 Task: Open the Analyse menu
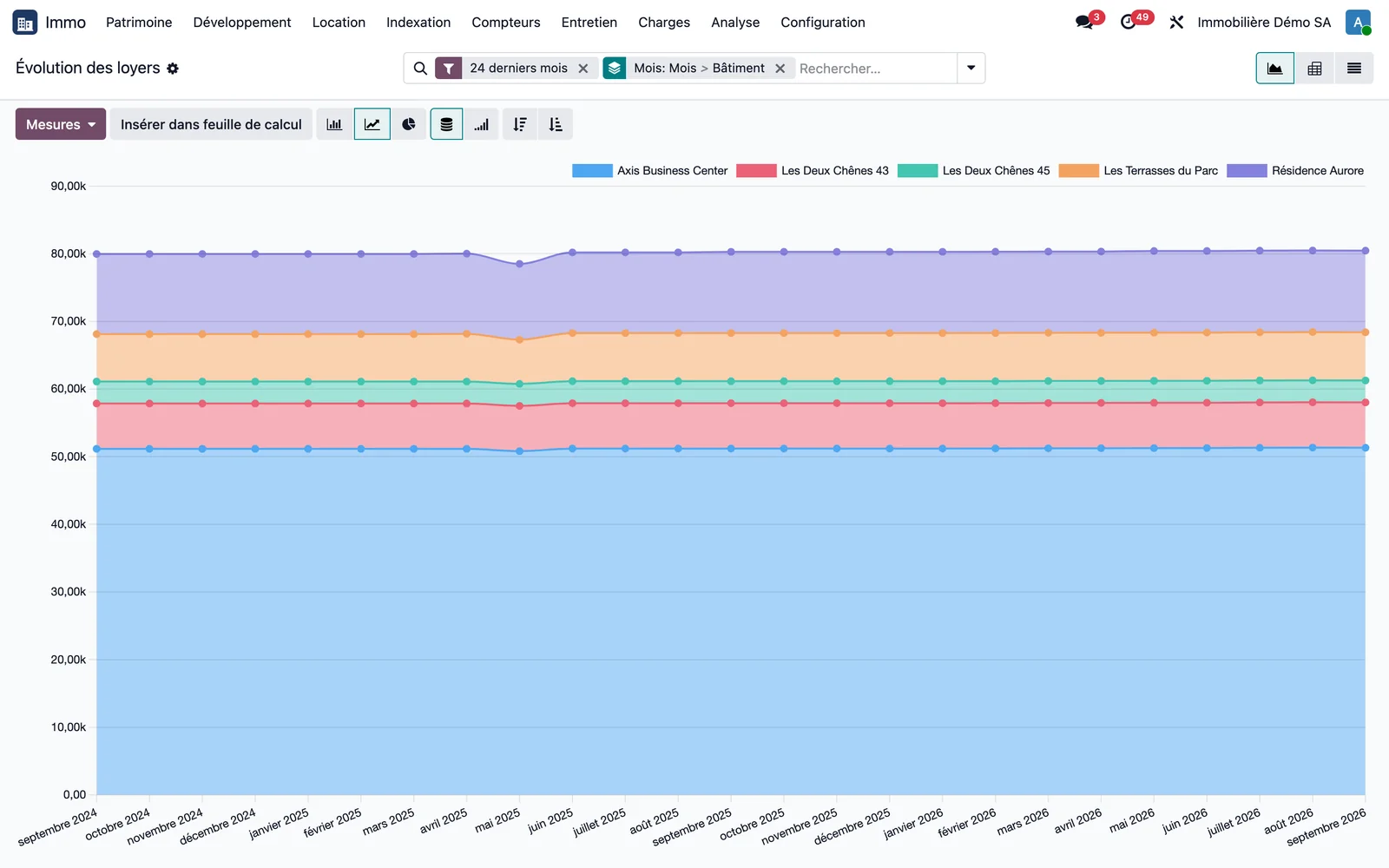[735, 23]
